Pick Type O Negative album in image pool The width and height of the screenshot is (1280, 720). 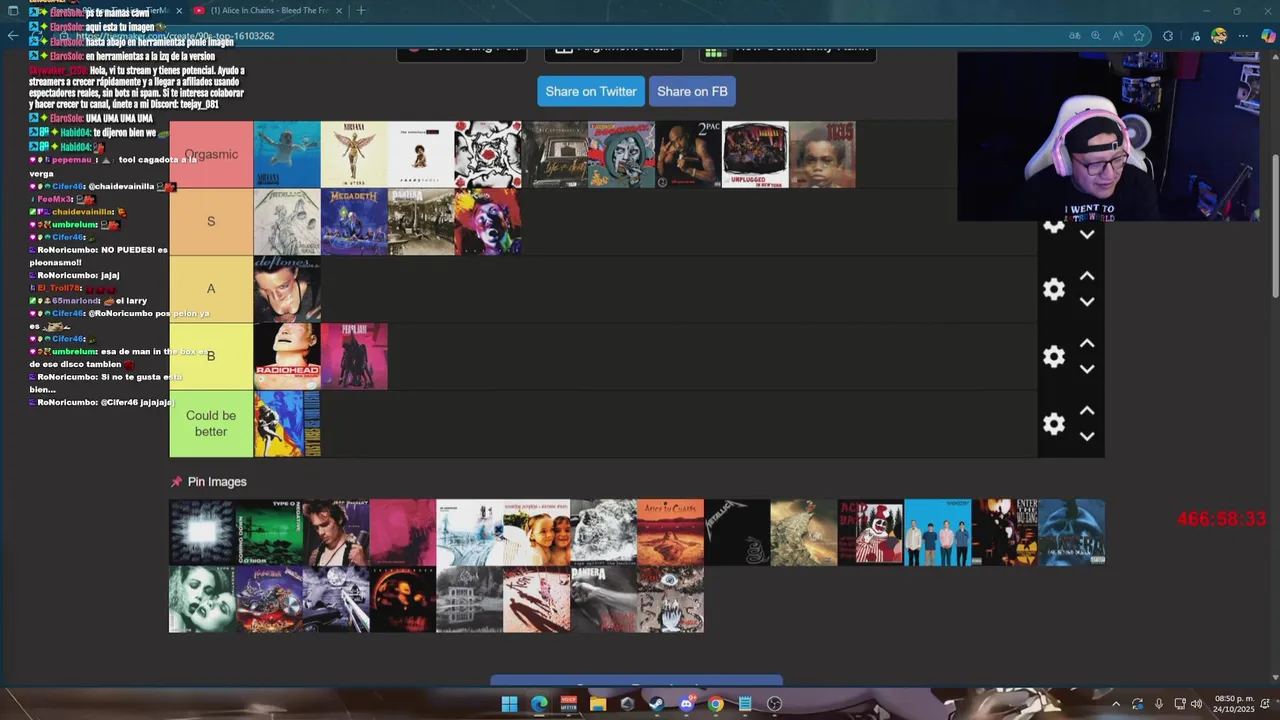(269, 533)
